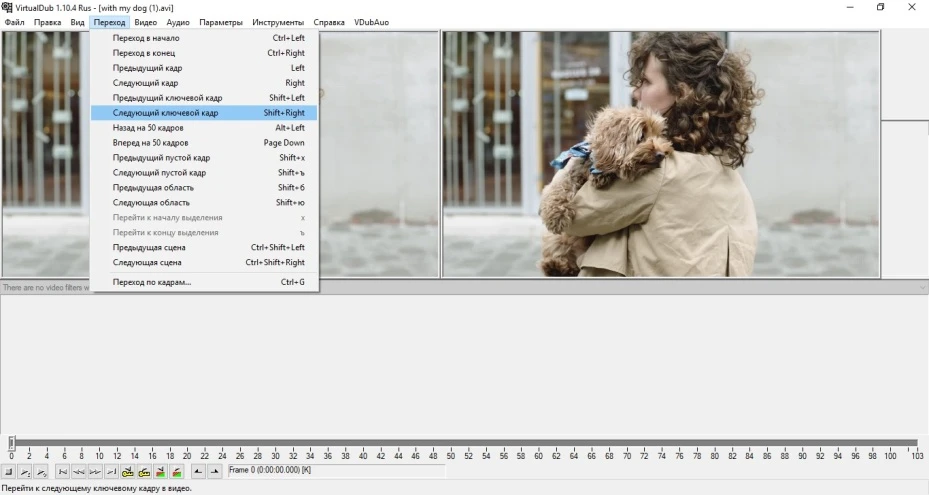Expand the video filters bar chevron
The width and height of the screenshot is (929, 495).
tap(922, 288)
